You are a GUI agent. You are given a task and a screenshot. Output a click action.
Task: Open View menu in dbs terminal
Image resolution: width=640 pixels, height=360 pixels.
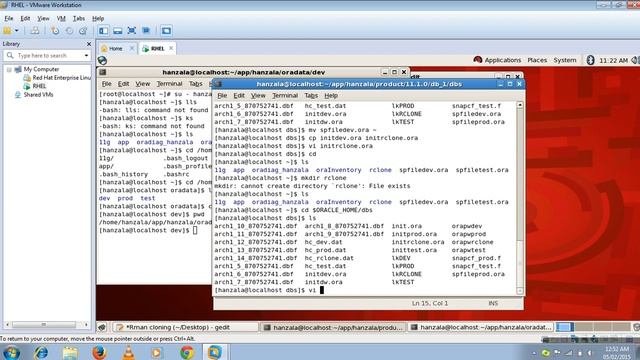258,96
